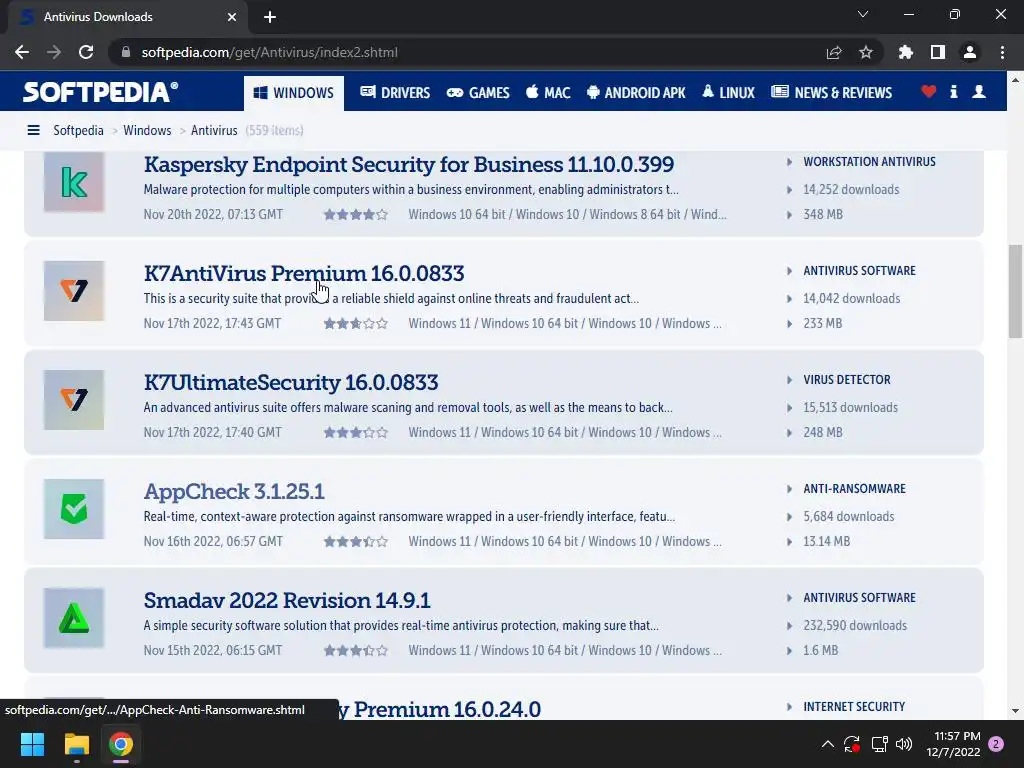Open Chrome three-dot menu
The height and width of the screenshot is (768, 1024).
coord(1002,52)
